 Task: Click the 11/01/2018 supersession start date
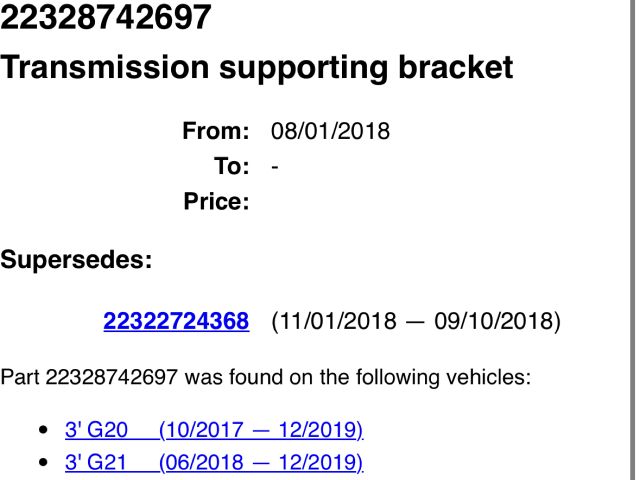pos(335,322)
